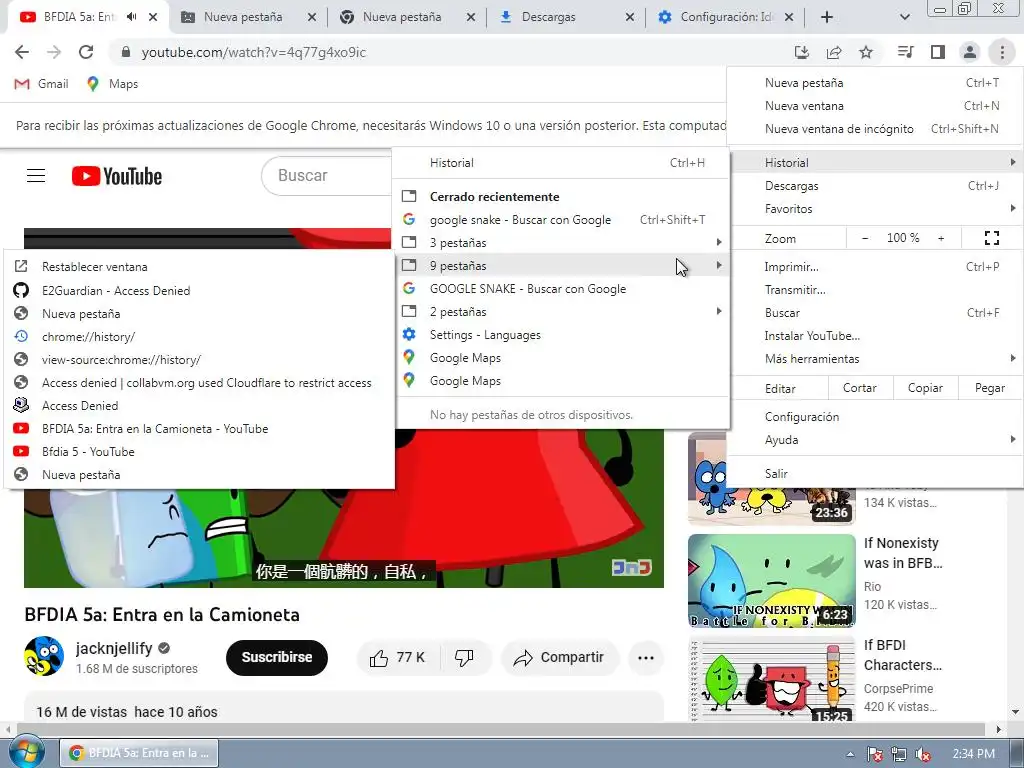The image size is (1024, 768).
Task: Open the share page icon in address bar
Action: pos(834,52)
